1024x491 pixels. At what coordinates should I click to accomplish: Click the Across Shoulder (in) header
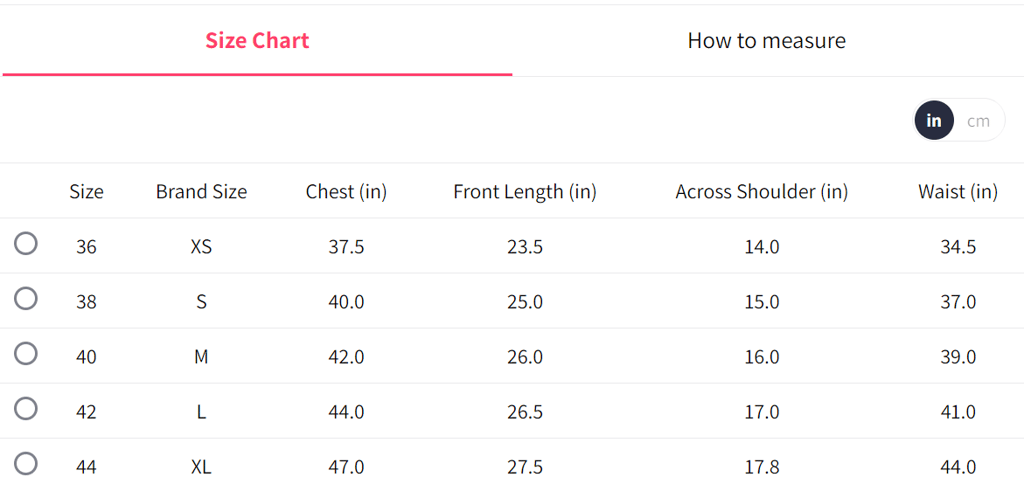click(x=761, y=192)
